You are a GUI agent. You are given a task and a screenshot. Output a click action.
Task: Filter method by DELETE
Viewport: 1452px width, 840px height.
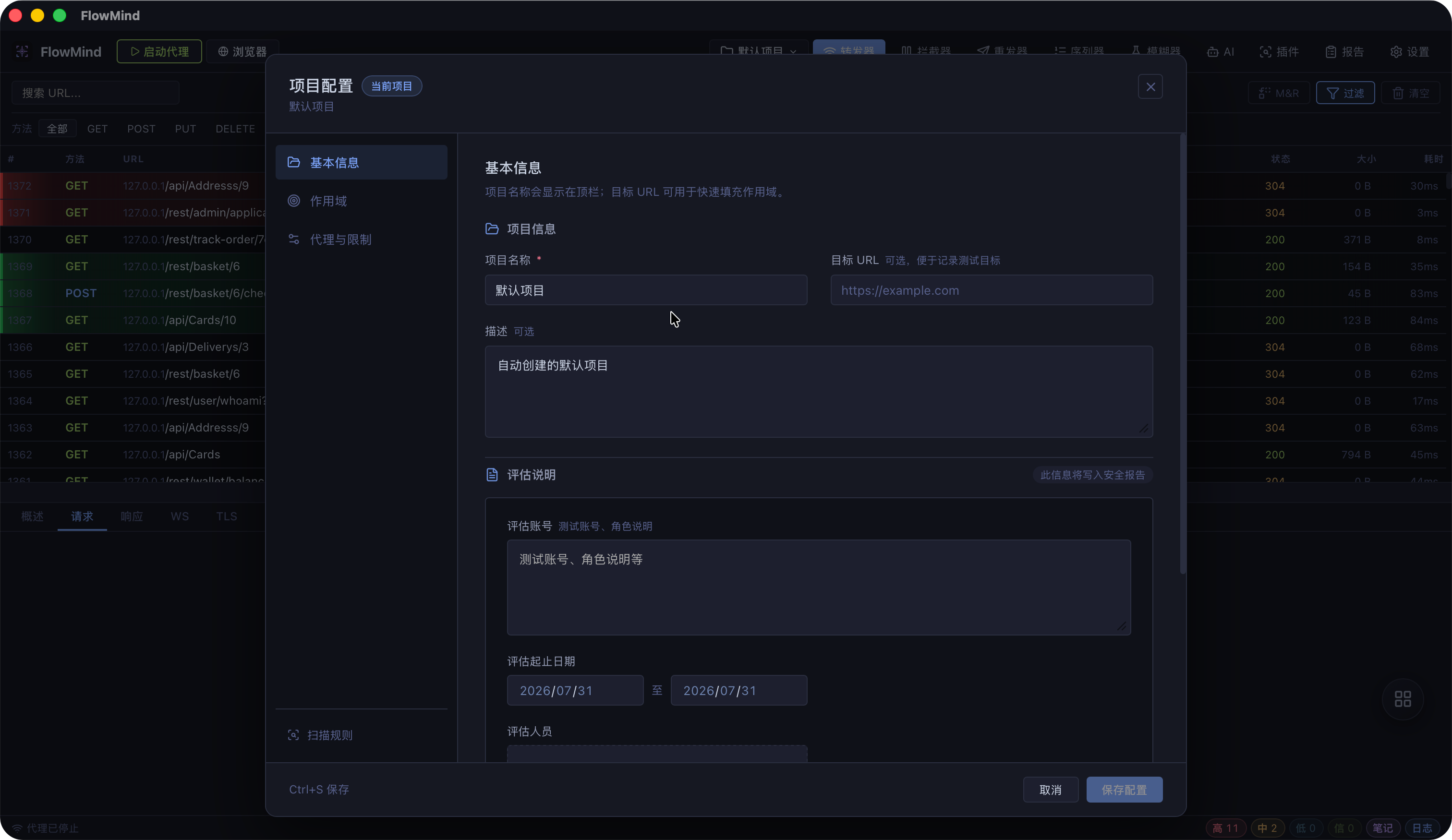(x=235, y=129)
